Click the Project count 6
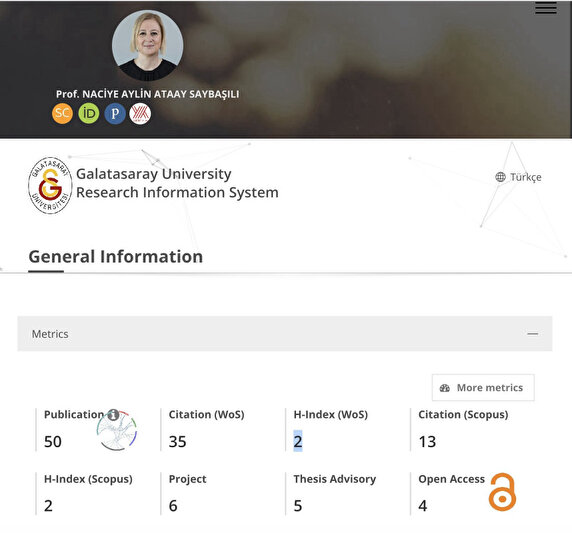The image size is (572, 533). coord(173,506)
